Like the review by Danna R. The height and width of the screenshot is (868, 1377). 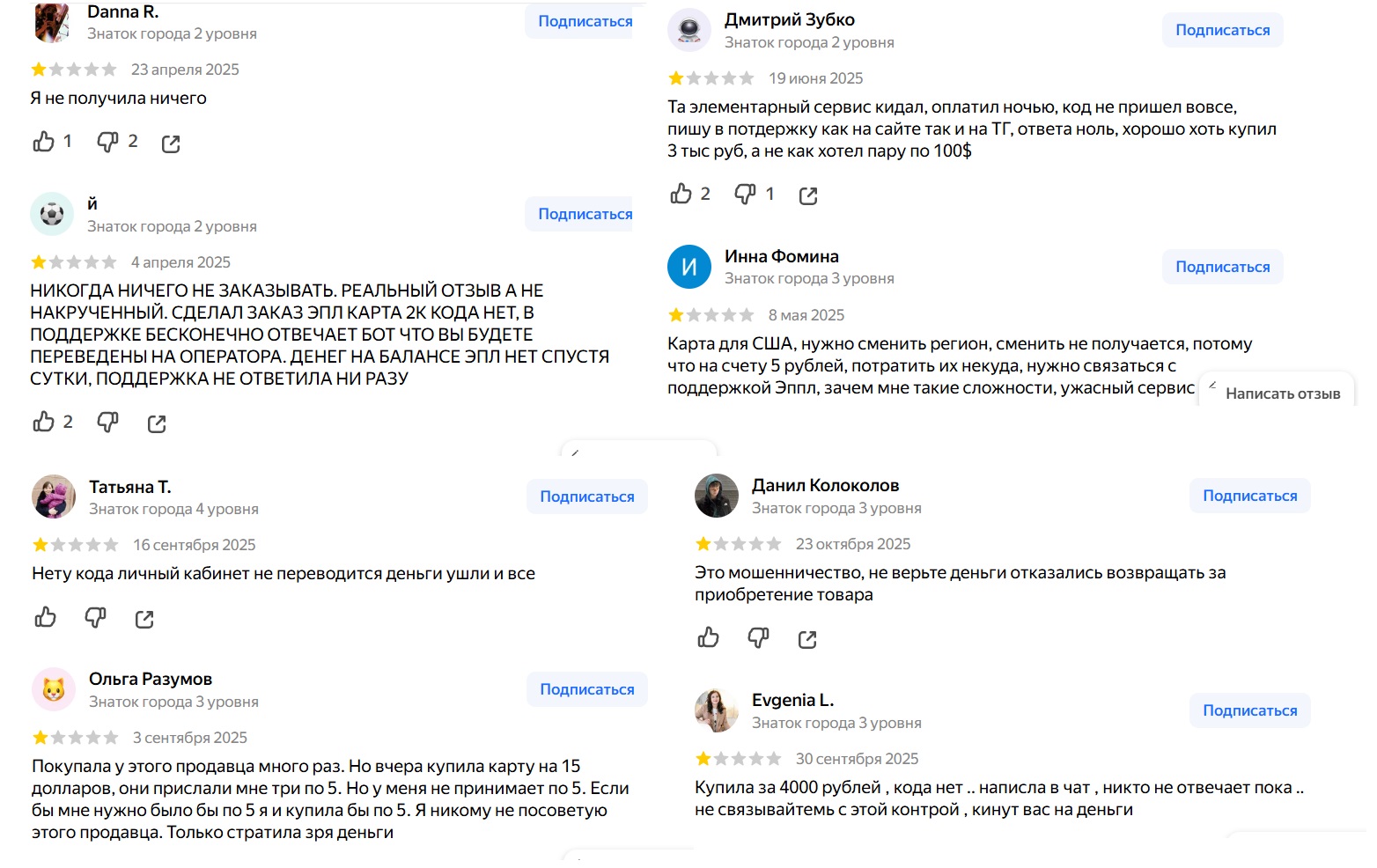[41, 142]
